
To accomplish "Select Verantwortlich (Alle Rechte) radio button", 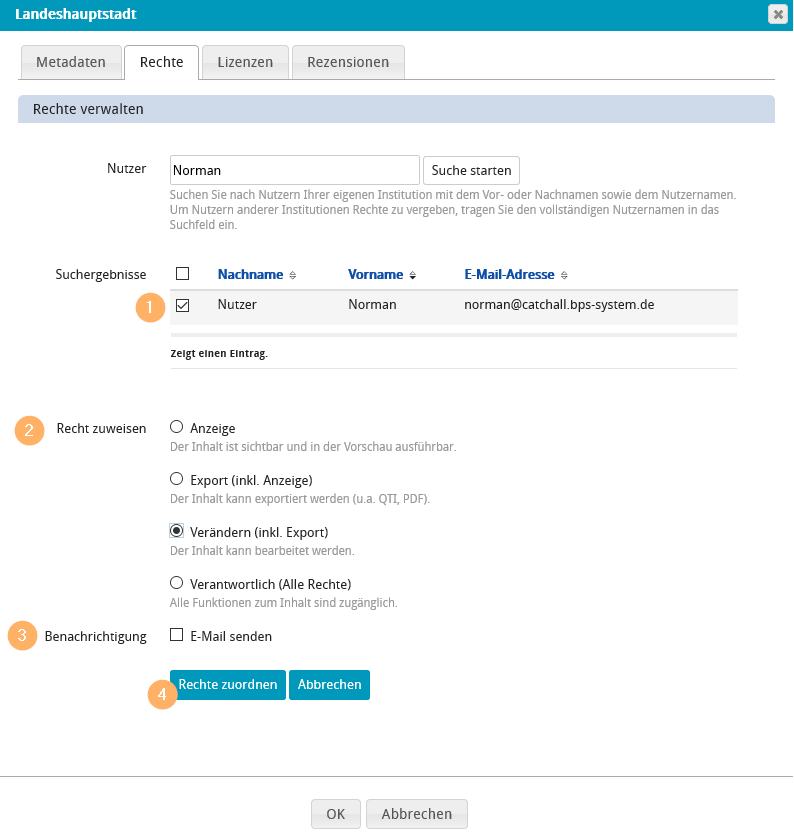I will pyautogui.click(x=177, y=583).
